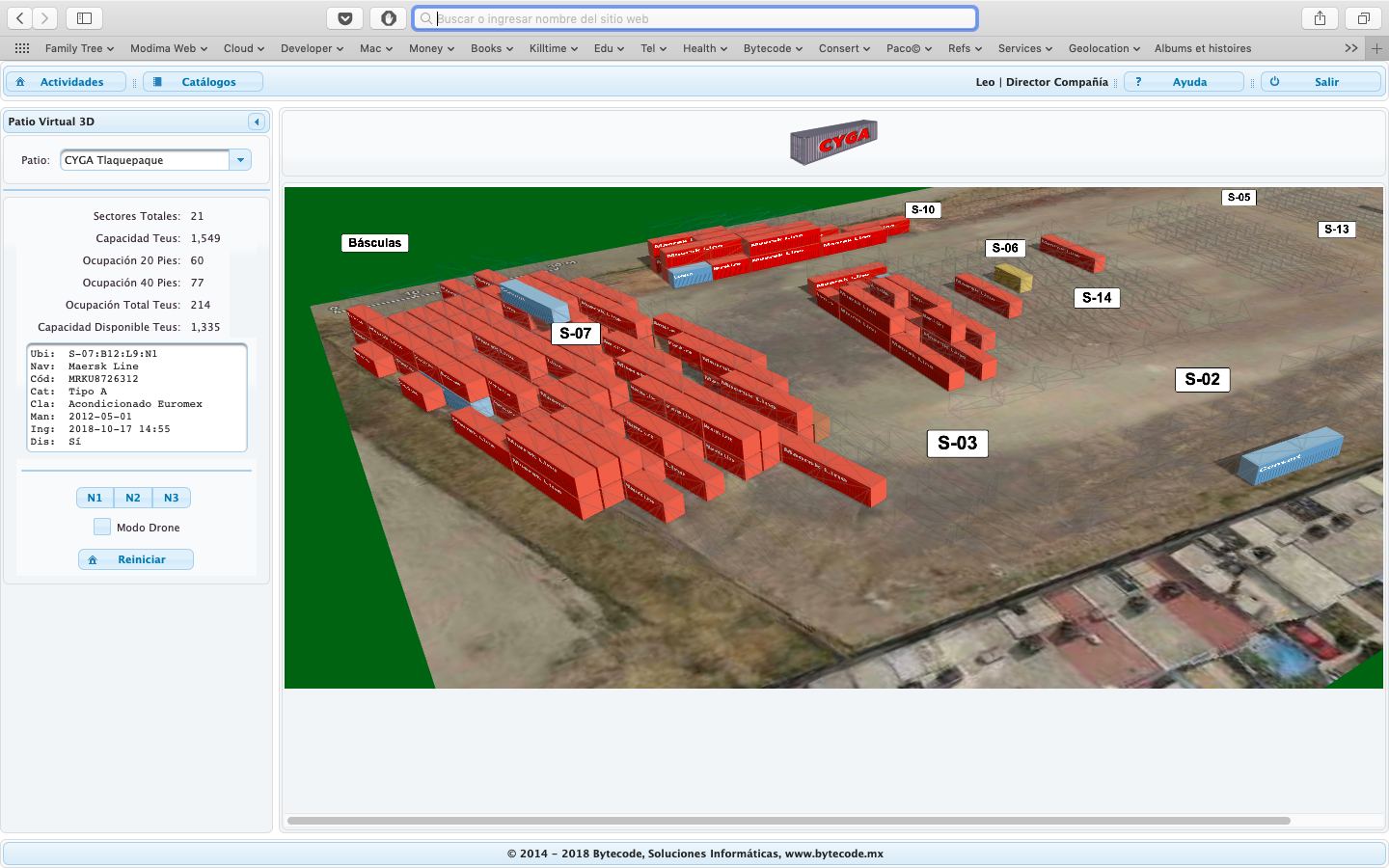Enable the Modo Drone checkbox
The height and width of the screenshot is (868, 1389).
click(102, 527)
